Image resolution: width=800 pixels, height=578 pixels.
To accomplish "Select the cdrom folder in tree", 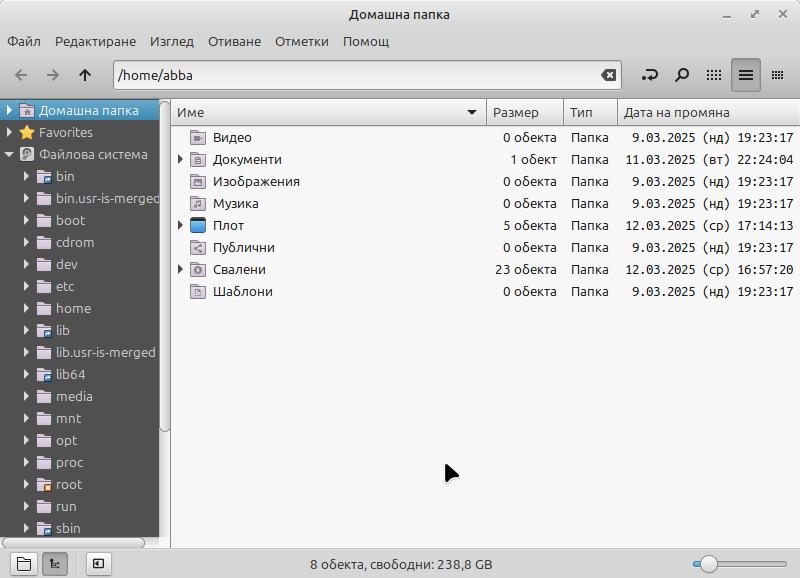I will [x=75, y=242].
